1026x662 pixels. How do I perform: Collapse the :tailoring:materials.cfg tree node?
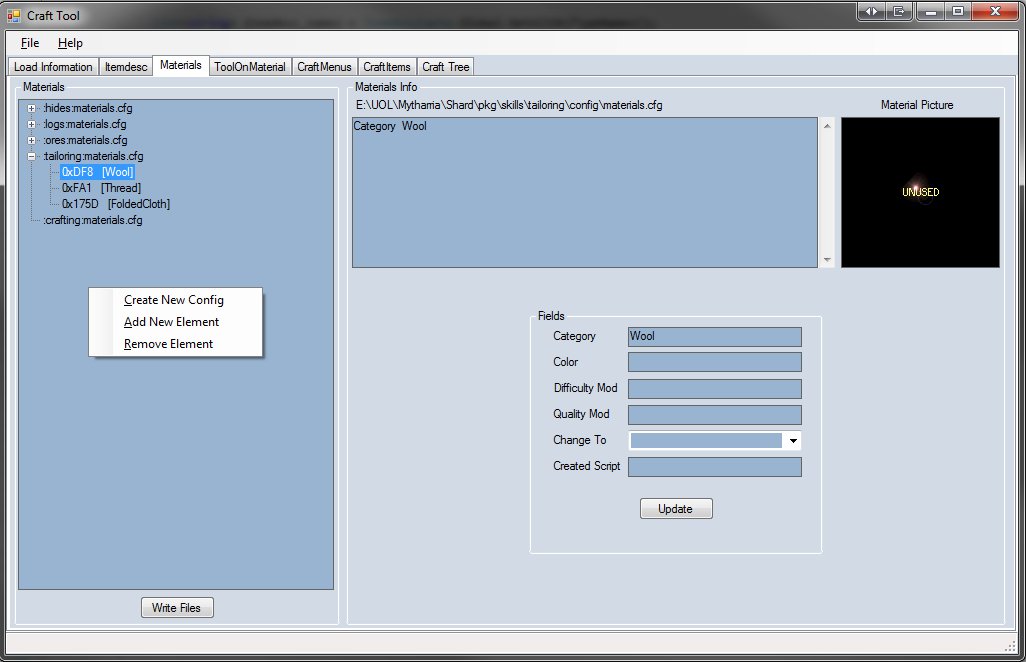coord(32,156)
